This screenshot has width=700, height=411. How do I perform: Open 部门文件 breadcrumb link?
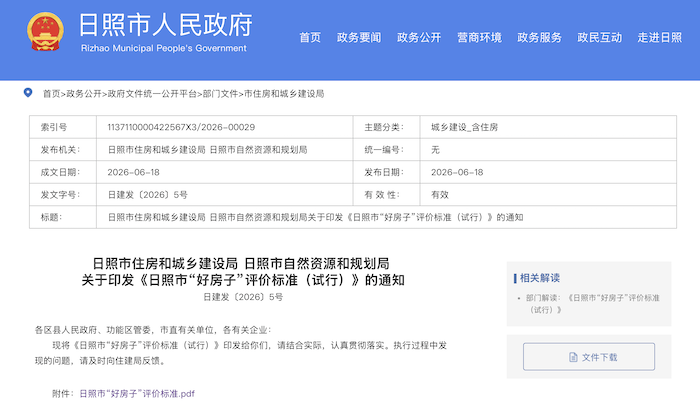[221, 94]
